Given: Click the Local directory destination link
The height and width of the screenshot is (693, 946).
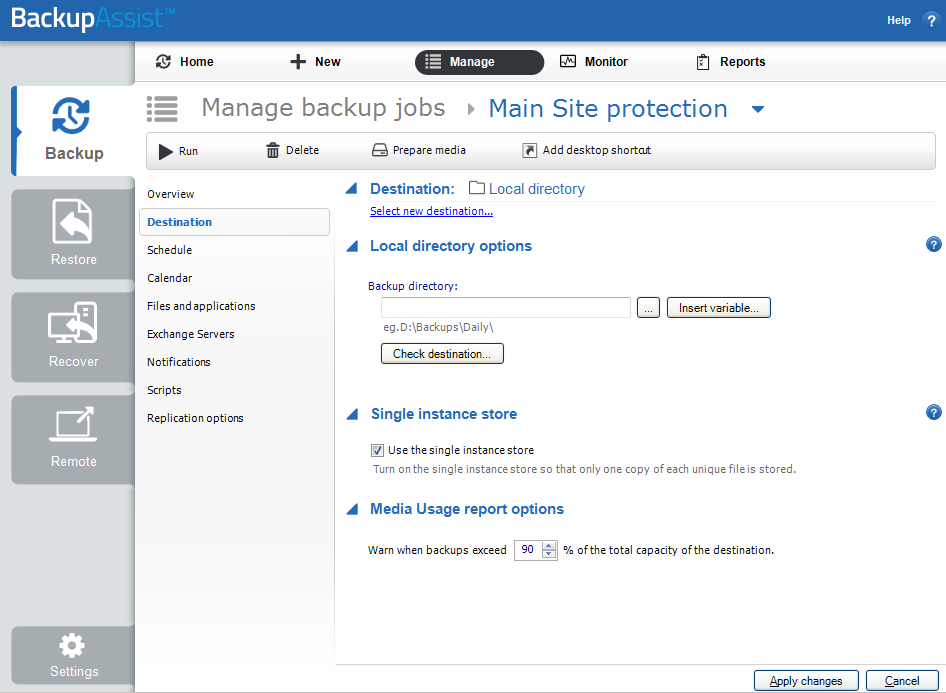Looking at the screenshot, I should (537, 189).
